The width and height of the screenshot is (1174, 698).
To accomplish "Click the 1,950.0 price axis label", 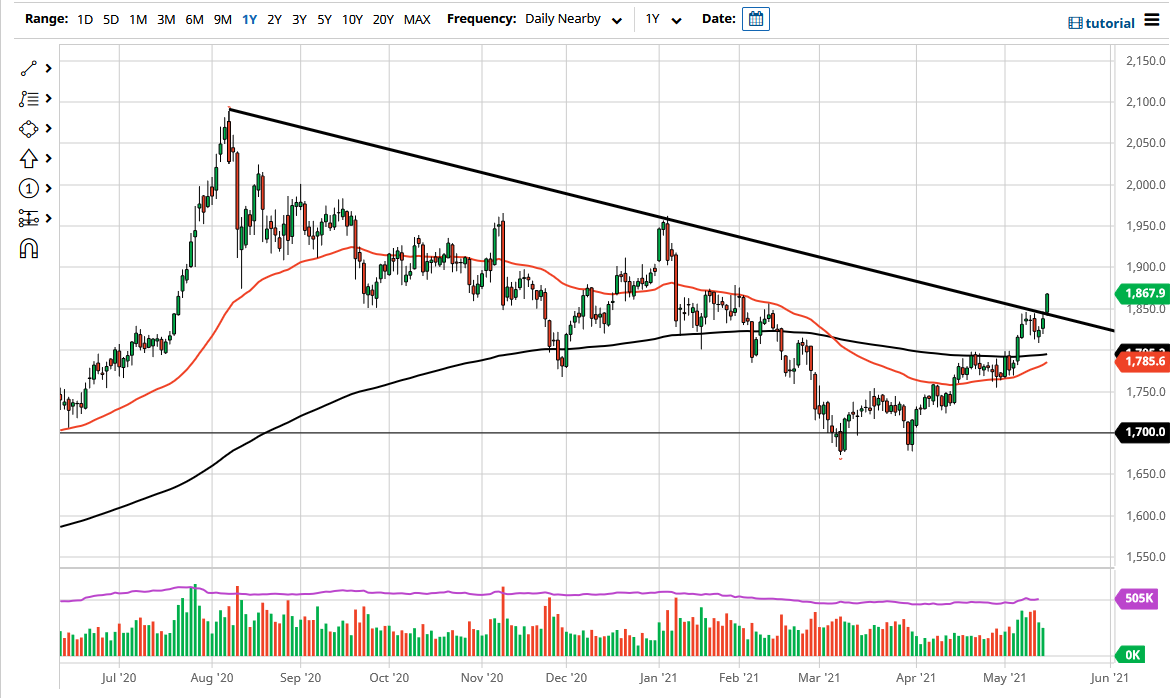I will coord(1146,226).
